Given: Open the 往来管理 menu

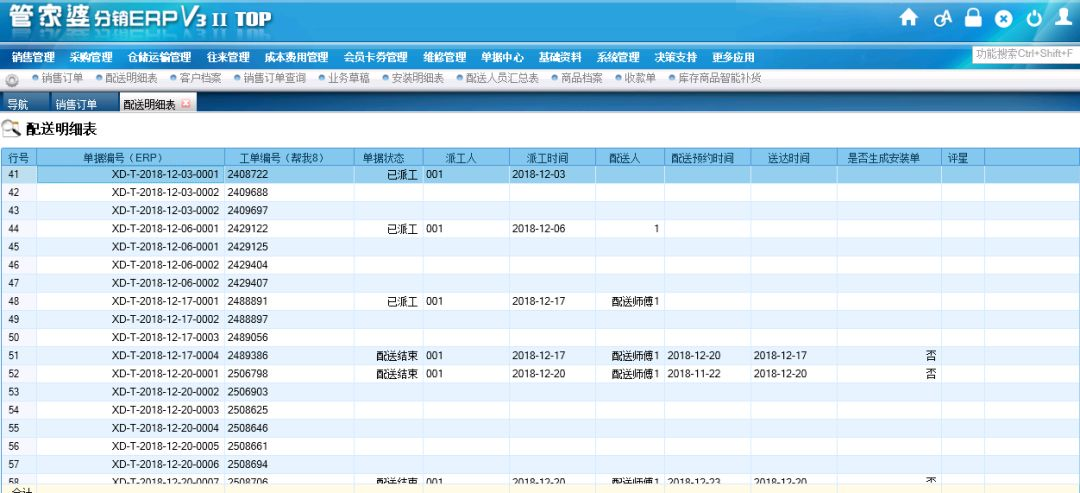Looking at the screenshot, I should tap(228, 58).
